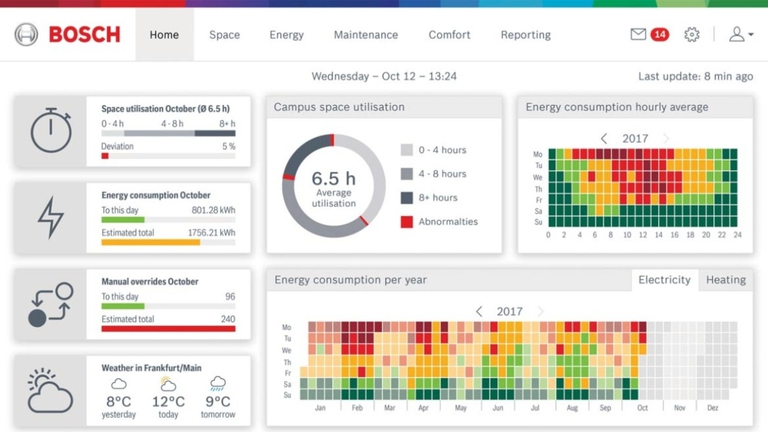Go to previous year in yearly consumption
Viewport: 768px width, 432px height.
pyautogui.click(x=479, y=312)
